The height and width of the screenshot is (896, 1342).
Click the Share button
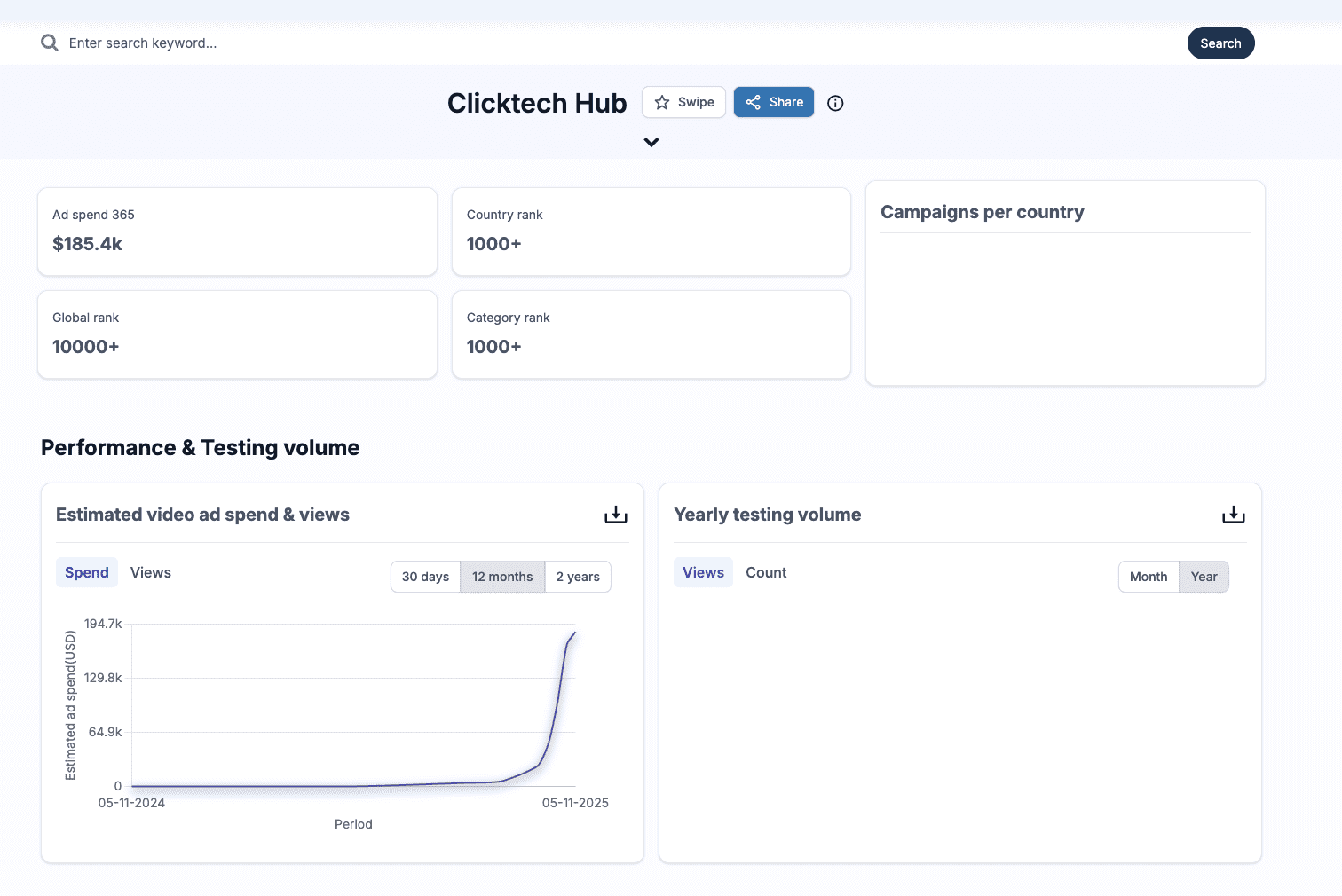coord(773,103)
